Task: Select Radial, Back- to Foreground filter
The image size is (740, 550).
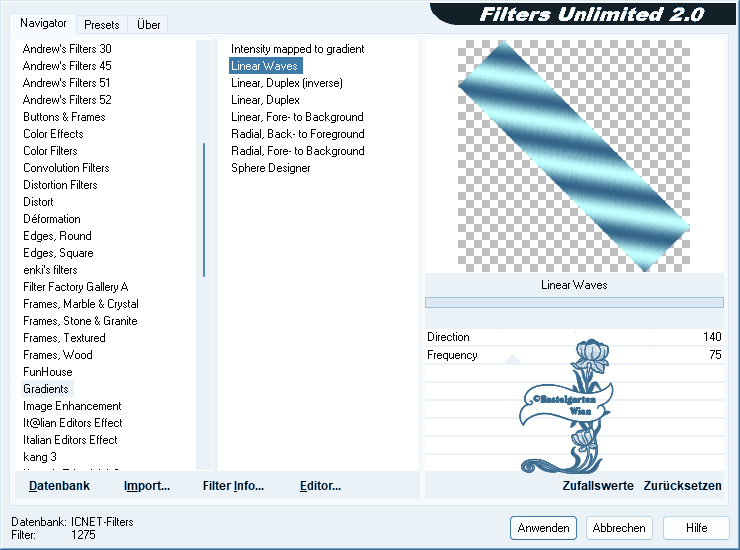Action: tap(297, 134)
